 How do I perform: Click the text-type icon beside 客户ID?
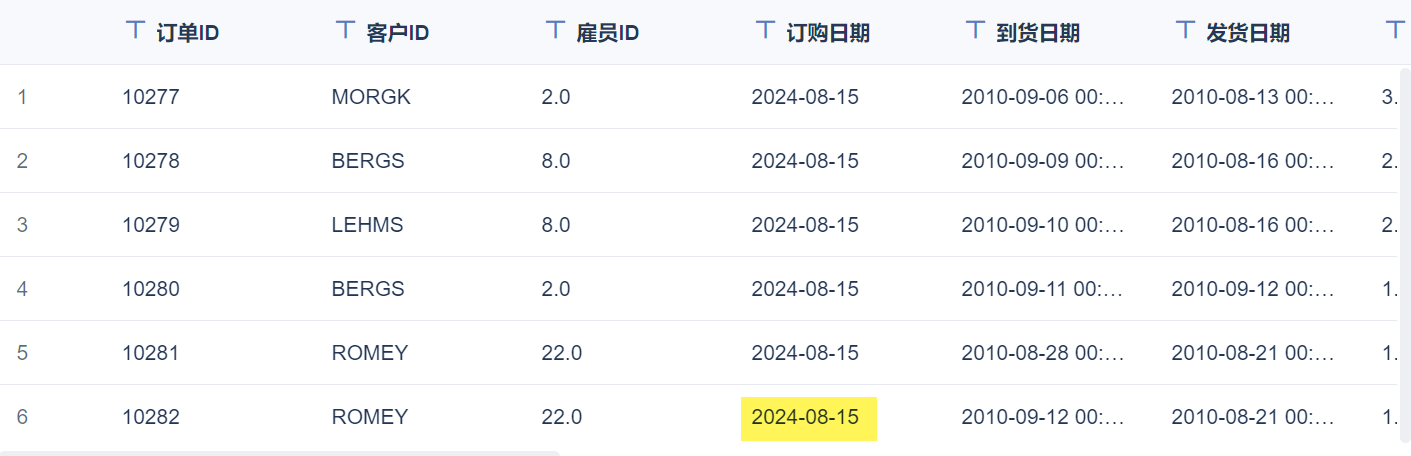[346, 30]
